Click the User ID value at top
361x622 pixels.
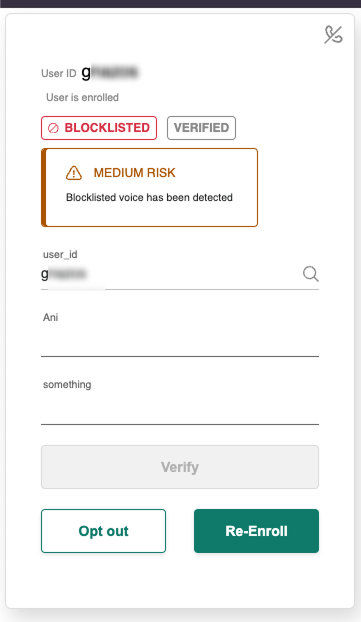tap(109, 73)
